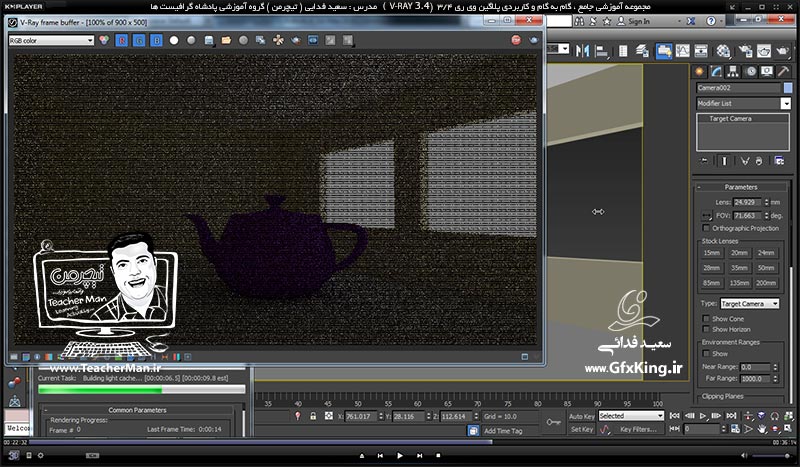The width and height of the screenshot is (800, 467).
Task: Enable the Show Horizon checkbox
Action: 706,329
